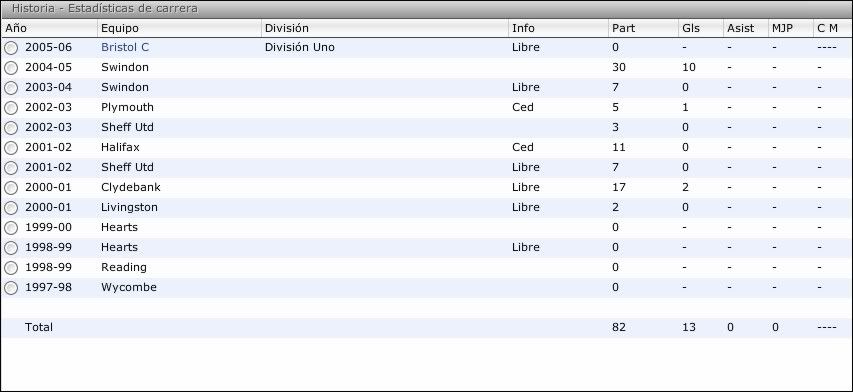The image size is (853, 392).
Task: Select the radio button for 2000-01 Livingston
Action: point(11,208)
